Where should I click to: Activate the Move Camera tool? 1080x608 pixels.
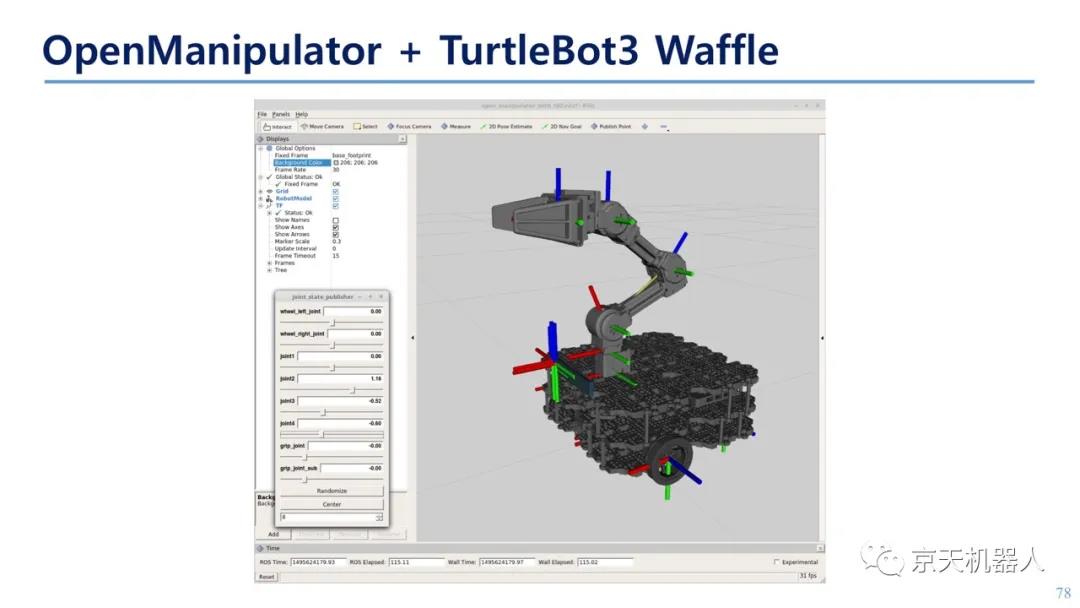point(322,127)
